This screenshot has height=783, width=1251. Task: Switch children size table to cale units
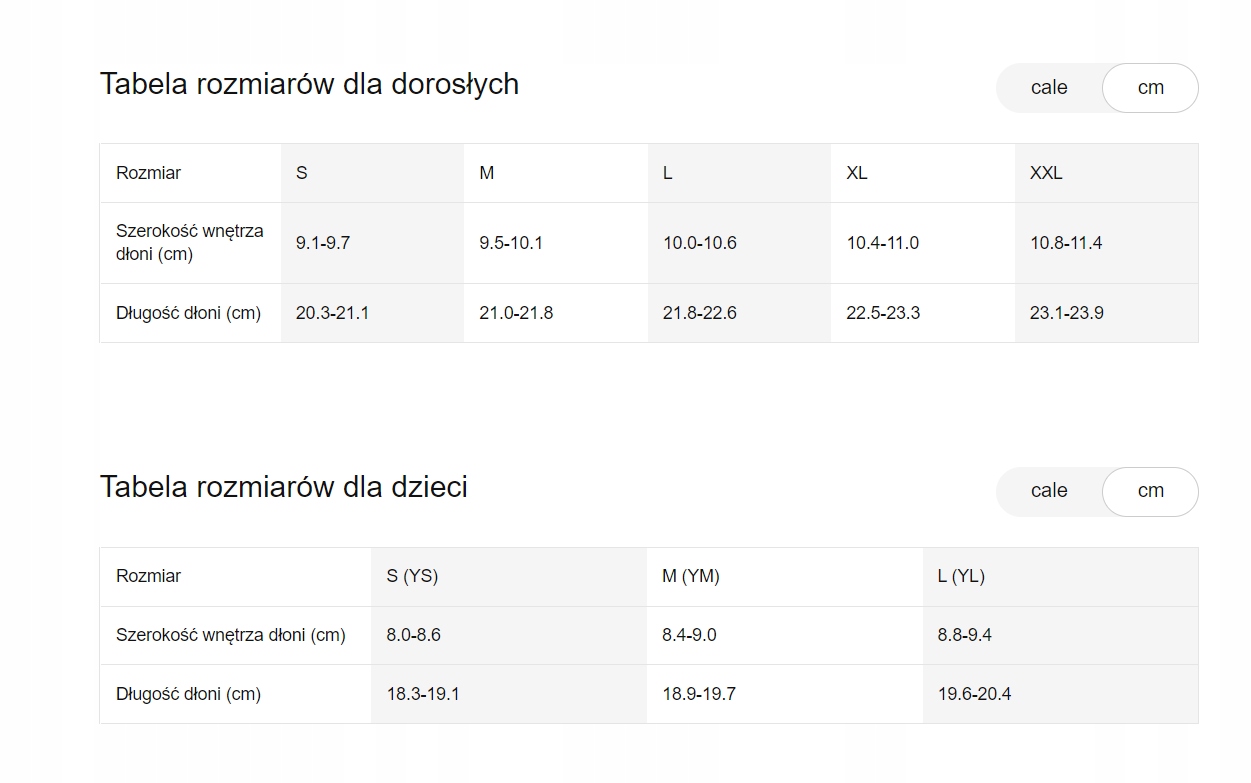(x=1049, y=491)
